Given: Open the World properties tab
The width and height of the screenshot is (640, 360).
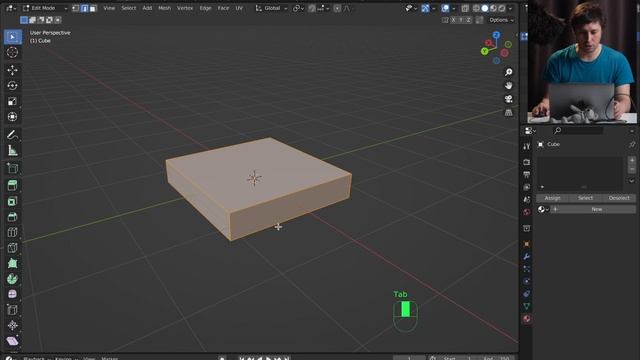Looking at the screenshot, I should click(x=527, y=212).
